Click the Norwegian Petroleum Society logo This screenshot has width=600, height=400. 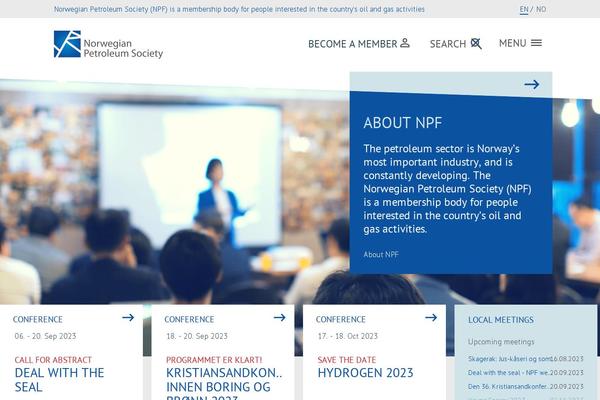point(108,44)
